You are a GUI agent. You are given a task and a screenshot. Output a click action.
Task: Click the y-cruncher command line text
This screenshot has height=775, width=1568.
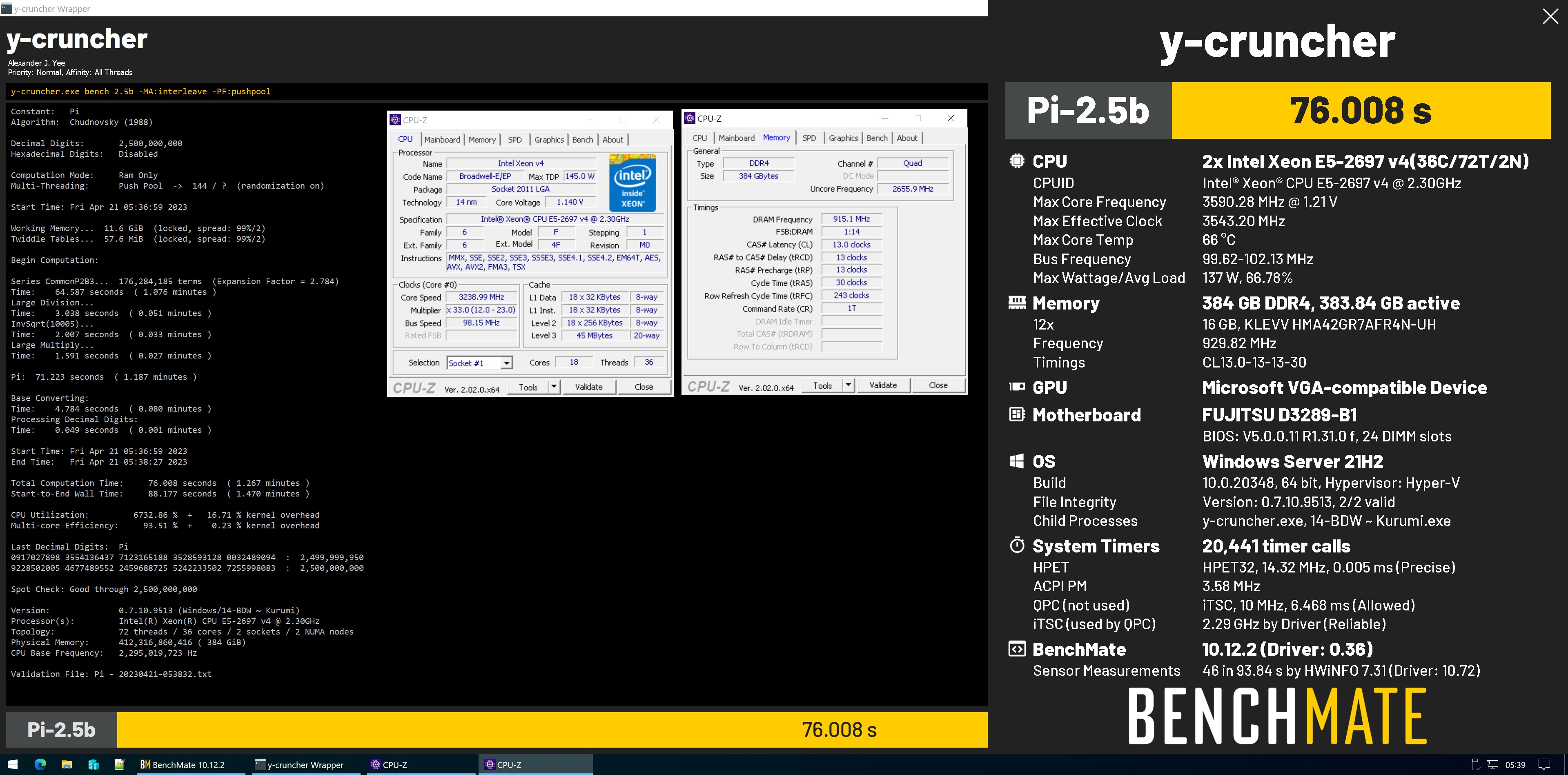(x=140, y=91)
